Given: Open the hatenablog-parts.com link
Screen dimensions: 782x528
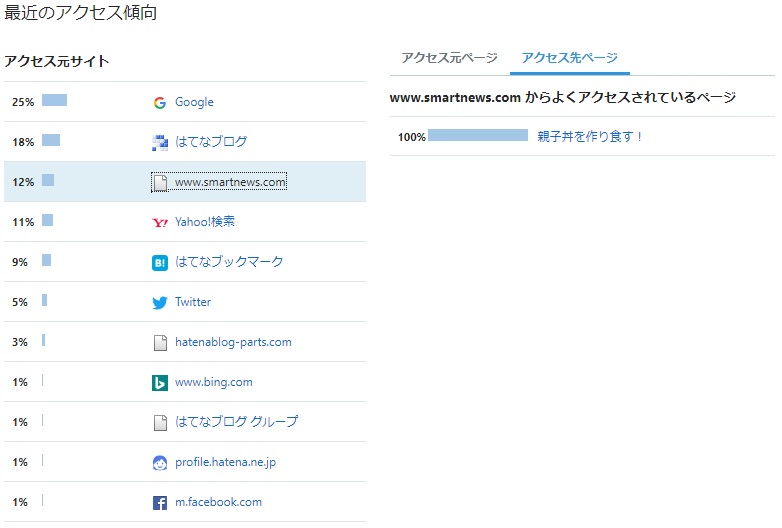Looking at the screenshot, I should coord(233,342).
